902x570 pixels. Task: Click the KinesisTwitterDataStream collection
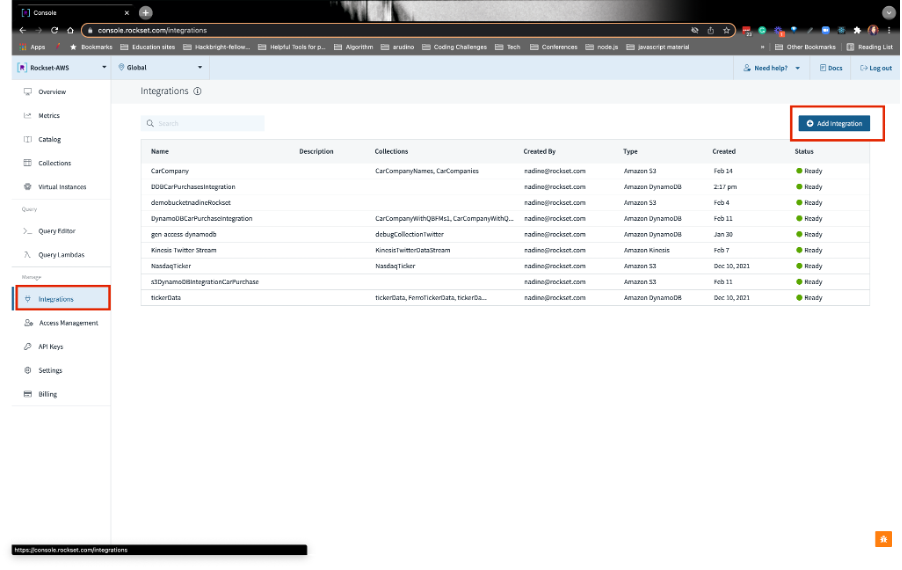click(x=412, y=250)
